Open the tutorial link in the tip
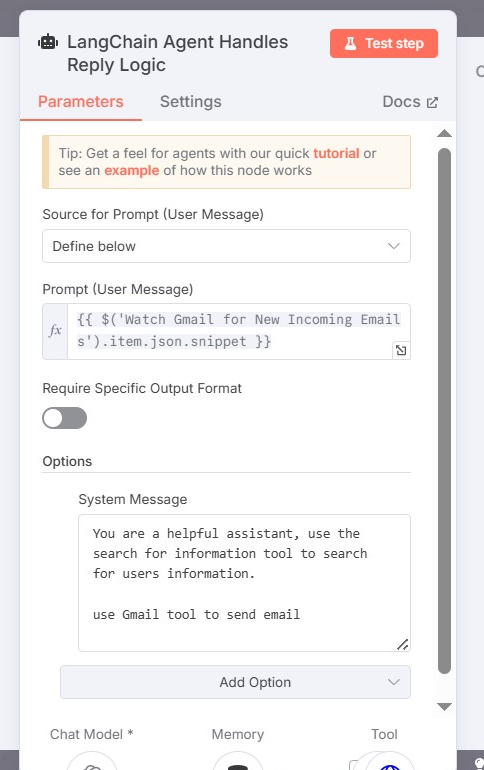Viewport: 484px width, 770px height. tap(336, 153)
